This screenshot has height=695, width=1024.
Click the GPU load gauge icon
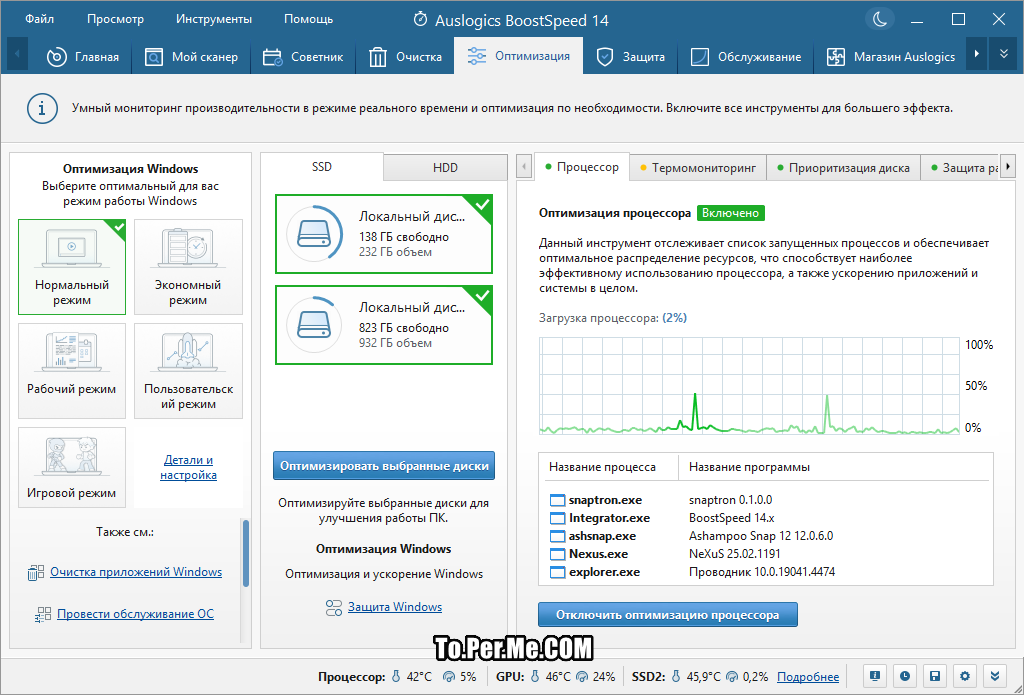coord(583,677)
